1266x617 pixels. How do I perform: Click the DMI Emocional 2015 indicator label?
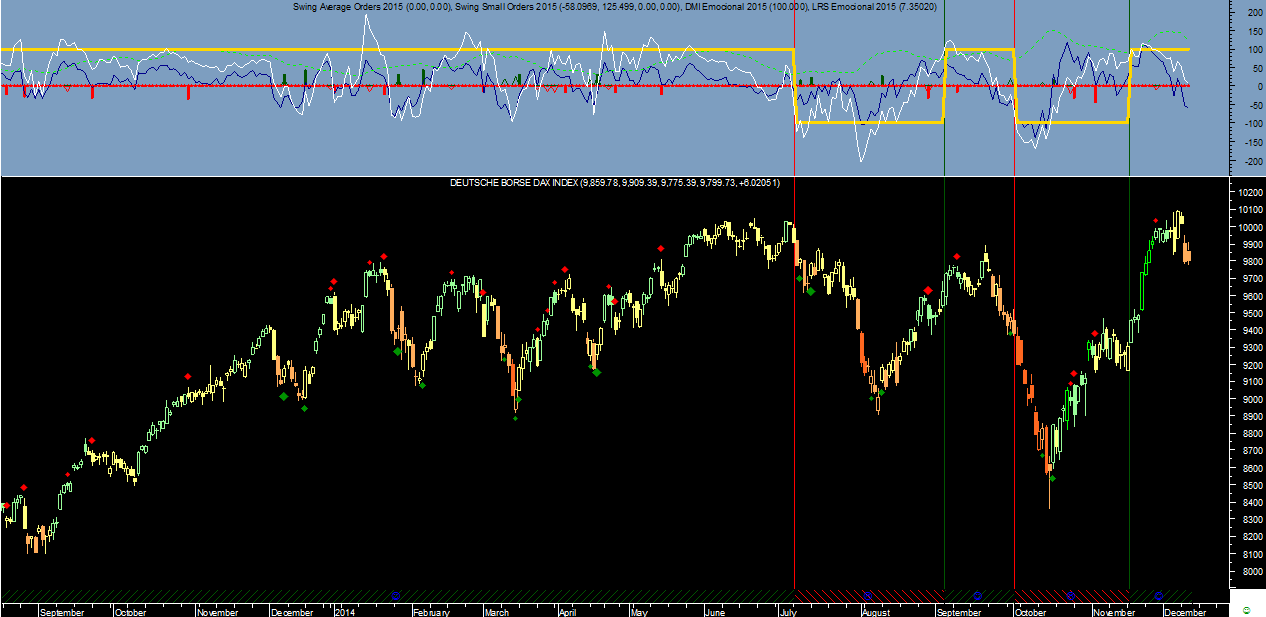point(747,6)
